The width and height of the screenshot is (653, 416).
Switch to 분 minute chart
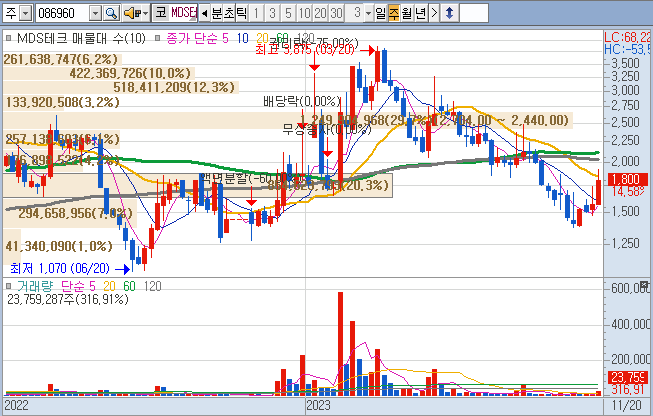[217, 13]
